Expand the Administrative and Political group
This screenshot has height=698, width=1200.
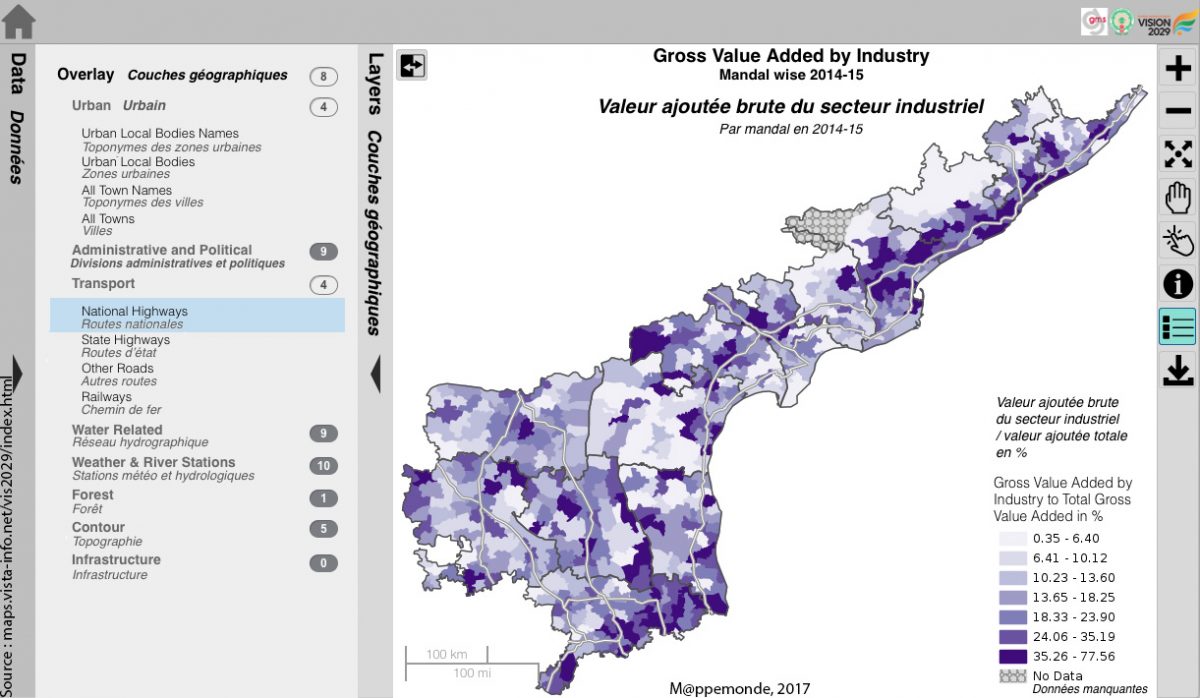(x=161, y=250)
